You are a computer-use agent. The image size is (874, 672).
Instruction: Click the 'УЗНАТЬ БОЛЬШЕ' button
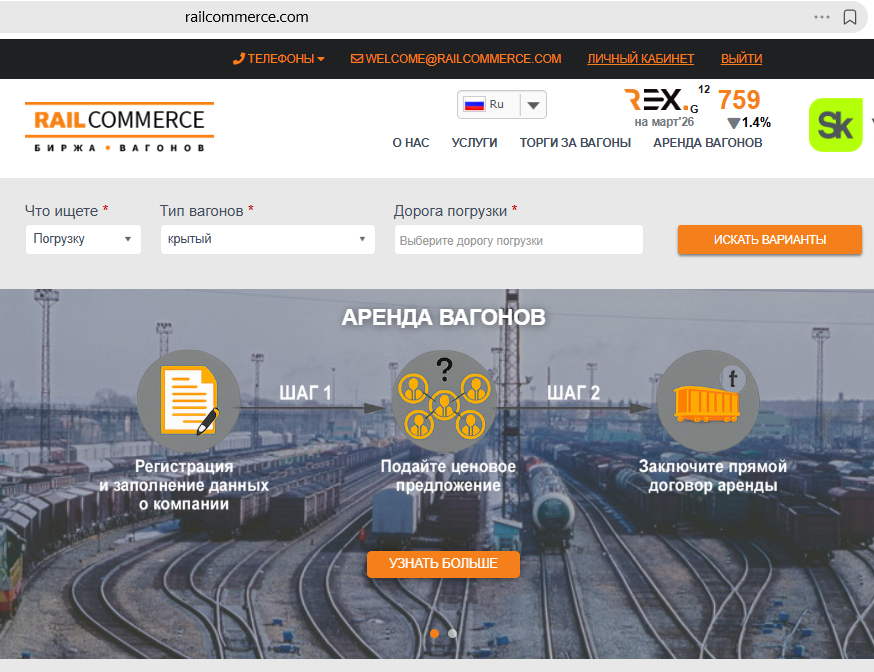click(443, 564)
